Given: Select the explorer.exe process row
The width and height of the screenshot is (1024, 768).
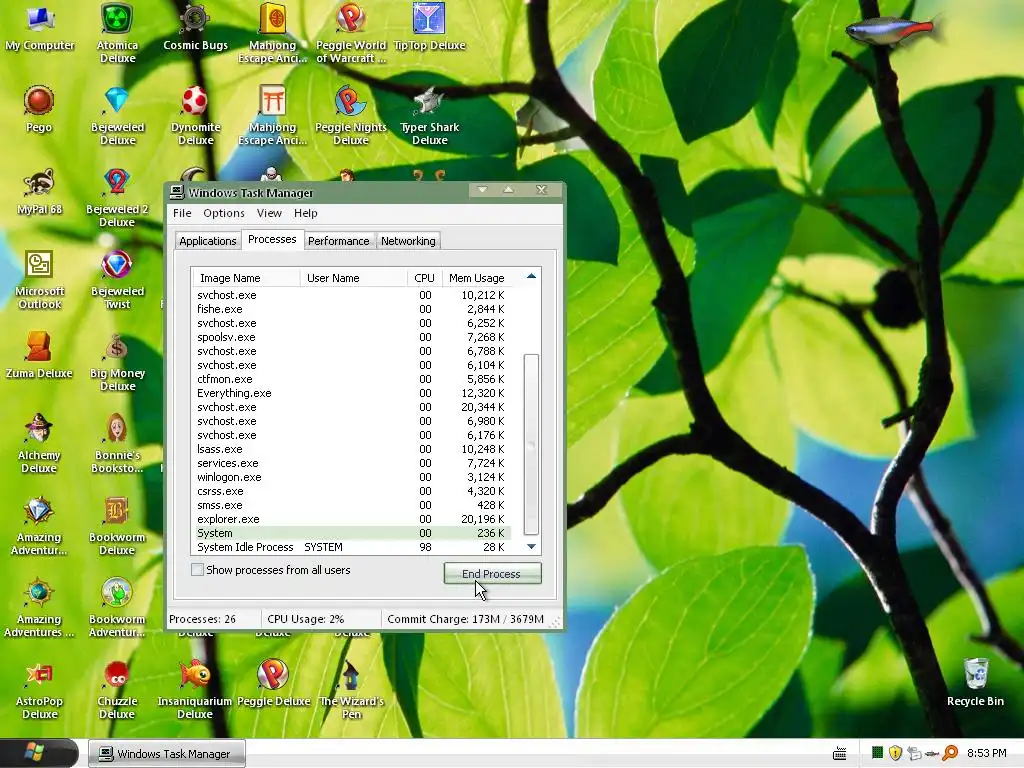Looking at the screenshot, I should [353, 519].
